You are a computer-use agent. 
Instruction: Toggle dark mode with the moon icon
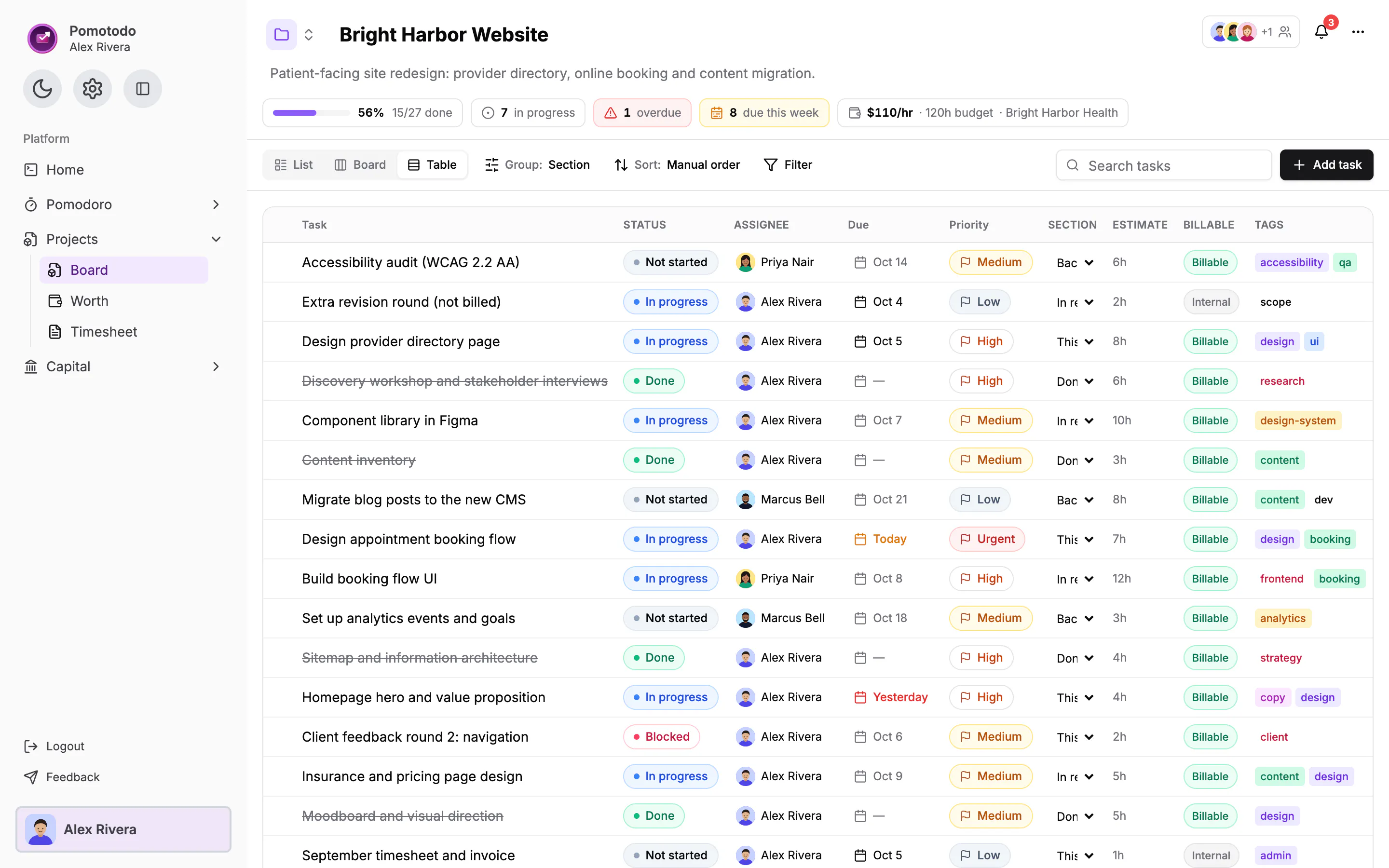[x=42, y=88]
